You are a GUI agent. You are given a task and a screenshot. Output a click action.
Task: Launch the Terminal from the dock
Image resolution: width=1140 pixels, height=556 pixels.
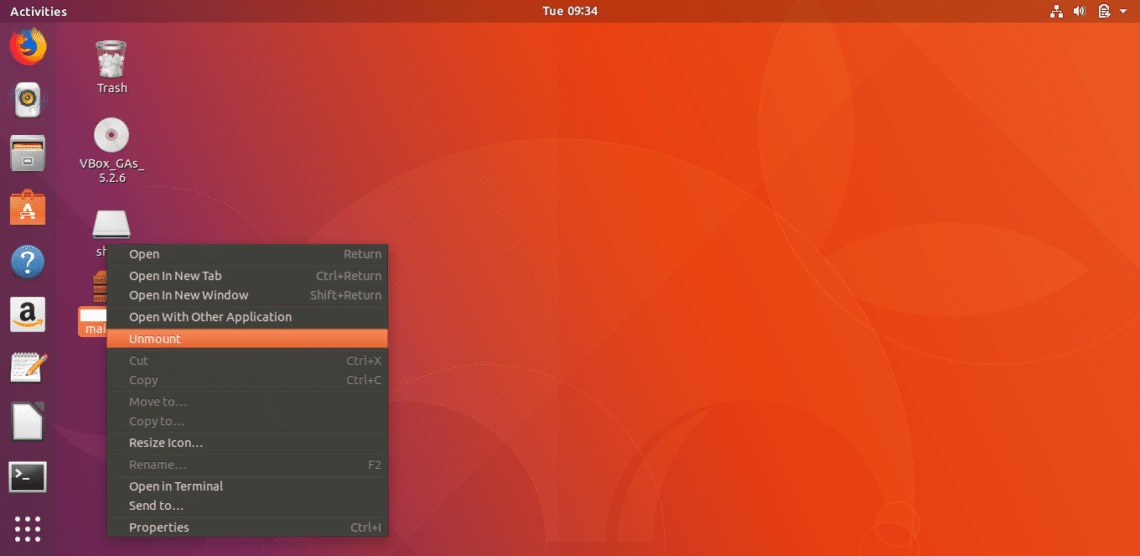click(x=28, y=477)
